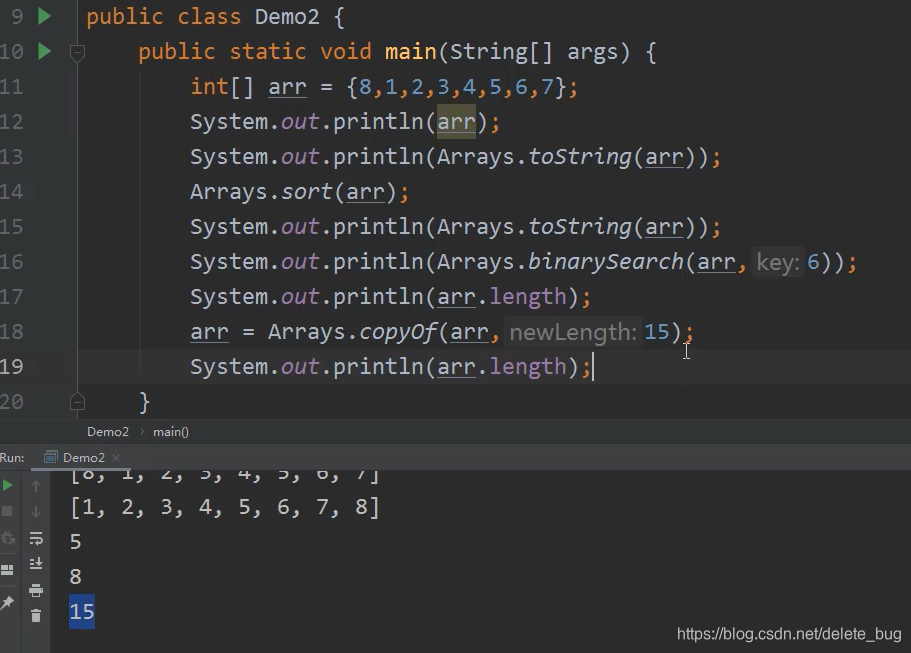Run main method from gutter icon on line 10
Image resolution: width=911 pixels, height=653 pixels.
click(44, 51)
